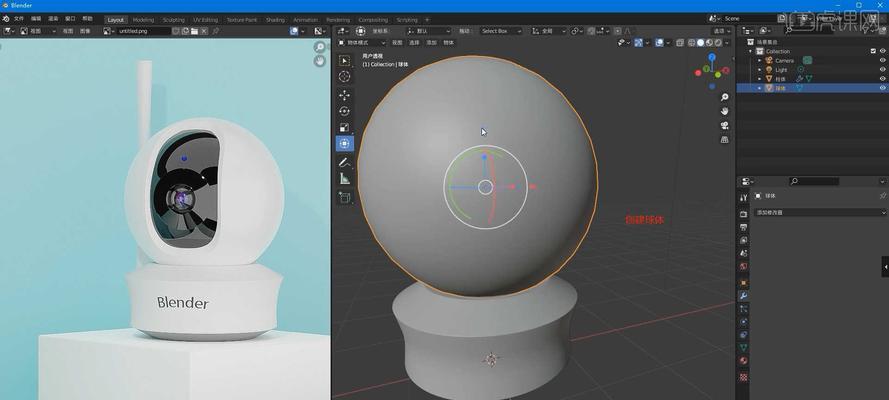Screen dimensions: 889x400
Task: Switch to the Modeling workspace tab
Action: [x=143, y=20]
